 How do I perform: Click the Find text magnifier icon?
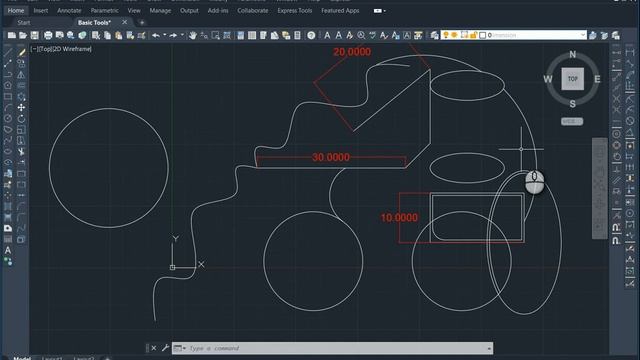361,36
